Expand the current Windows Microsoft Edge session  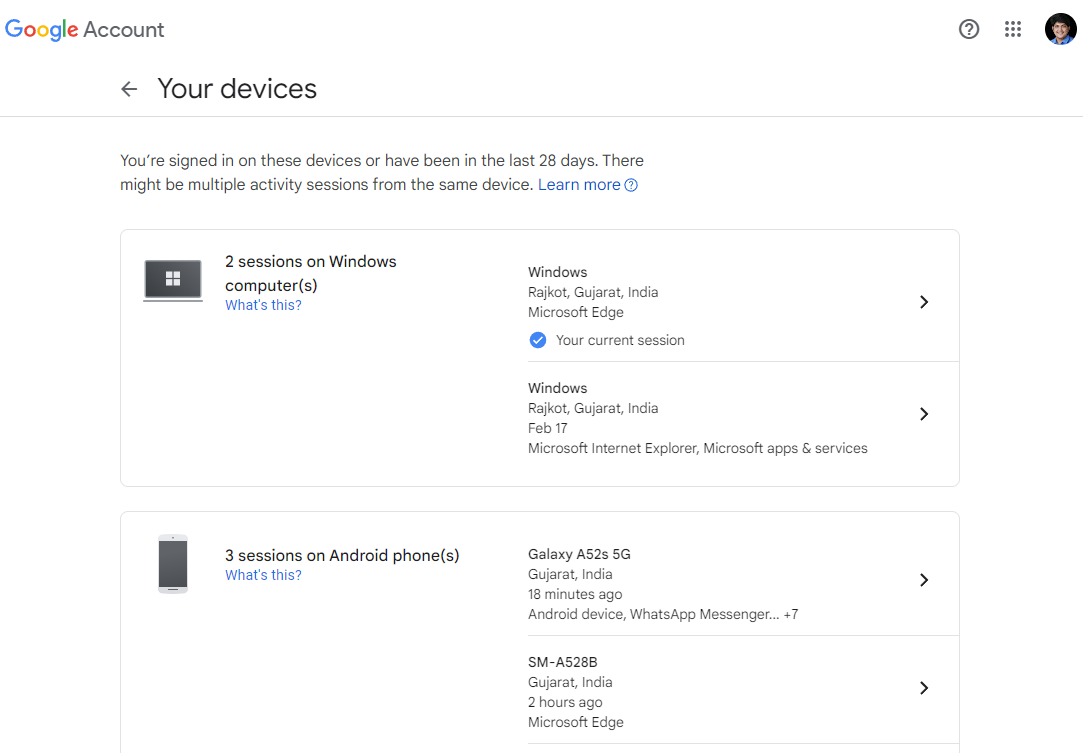(924, 302)
